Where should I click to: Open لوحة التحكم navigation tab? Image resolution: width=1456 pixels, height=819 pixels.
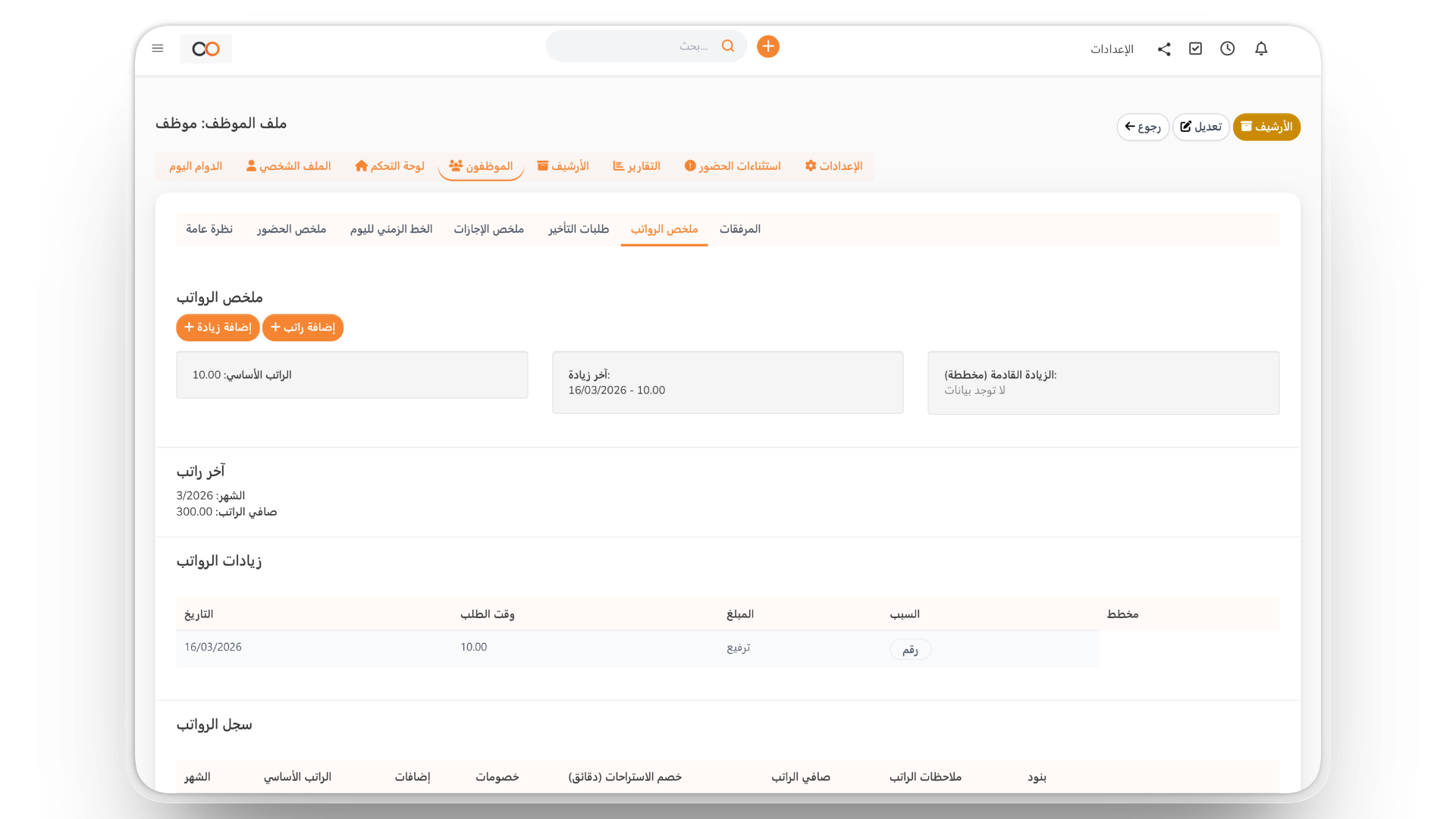(x=389, y=166)
